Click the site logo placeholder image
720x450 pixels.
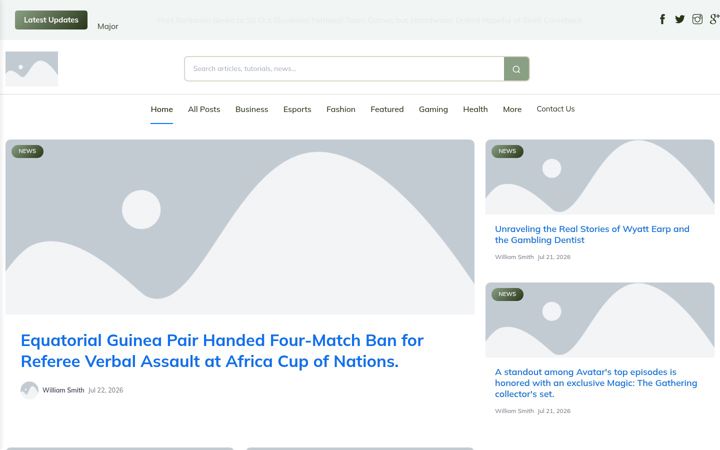pos(32,69)
